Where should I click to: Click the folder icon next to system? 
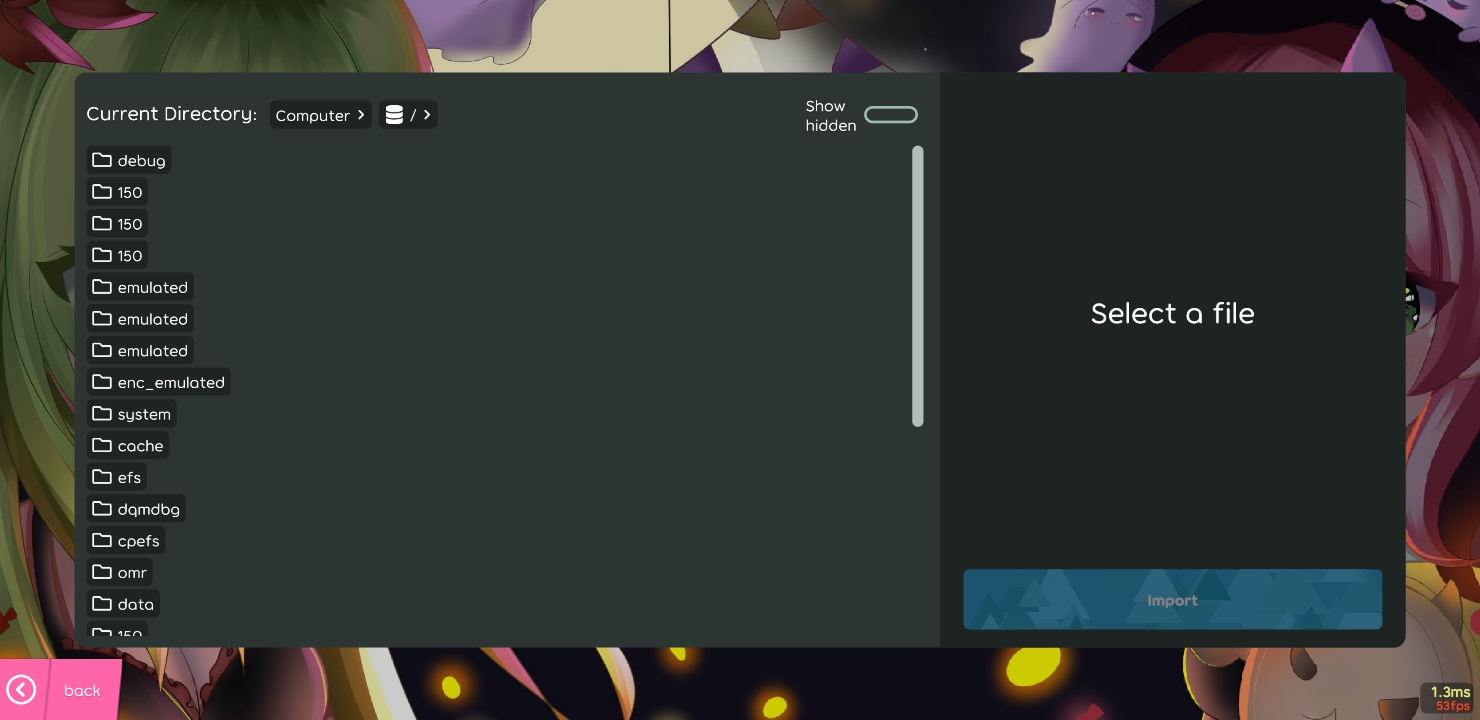click(102, 414)
